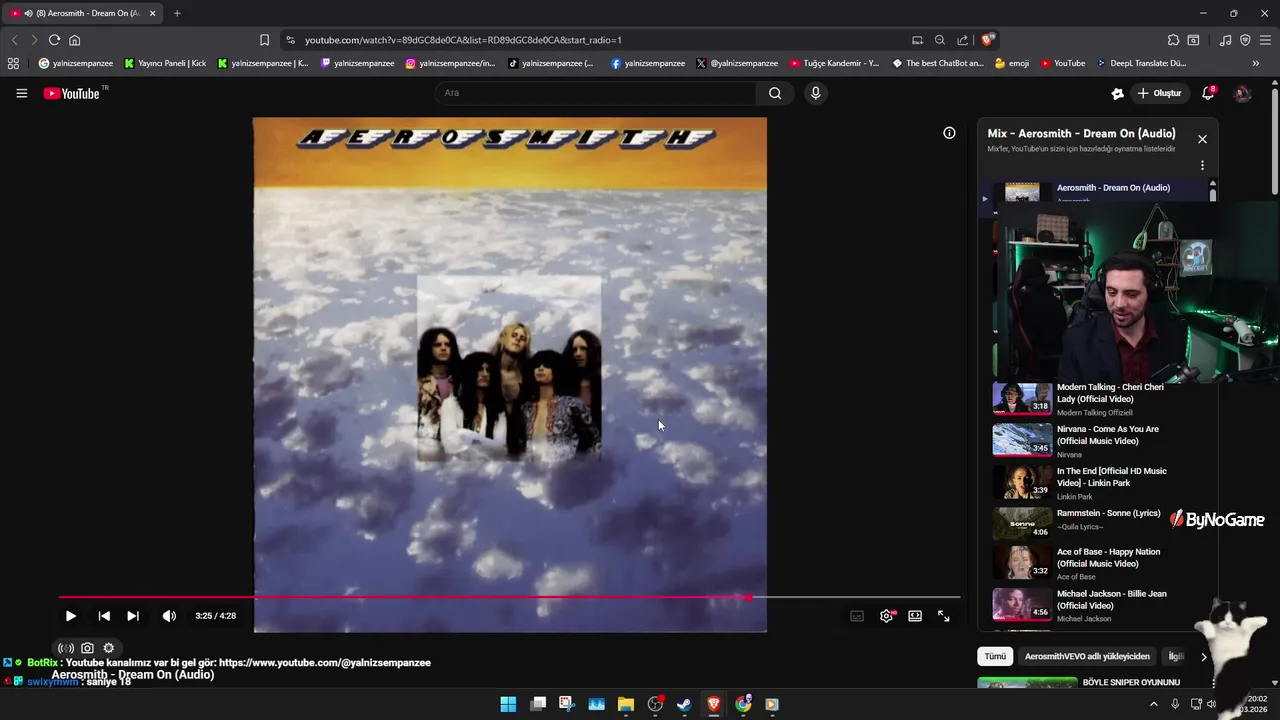Screen dimensions: 1280x720
Task: Navigate back in the browser
Action: click(14, 40)
